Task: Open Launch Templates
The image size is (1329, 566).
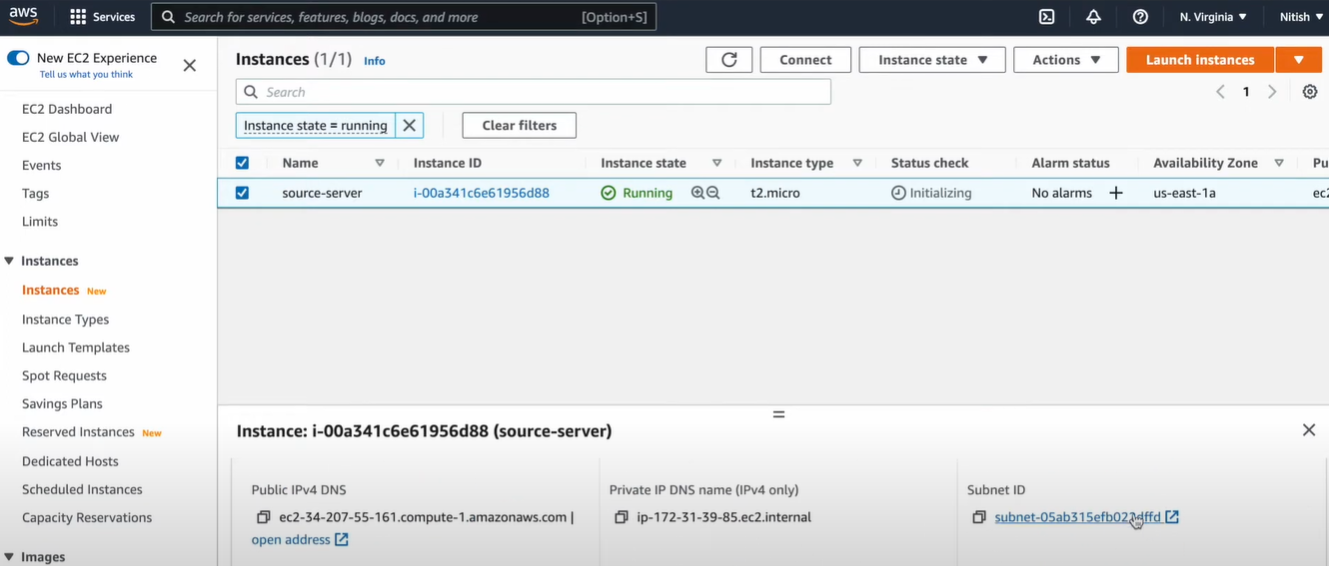Action: 76,347
